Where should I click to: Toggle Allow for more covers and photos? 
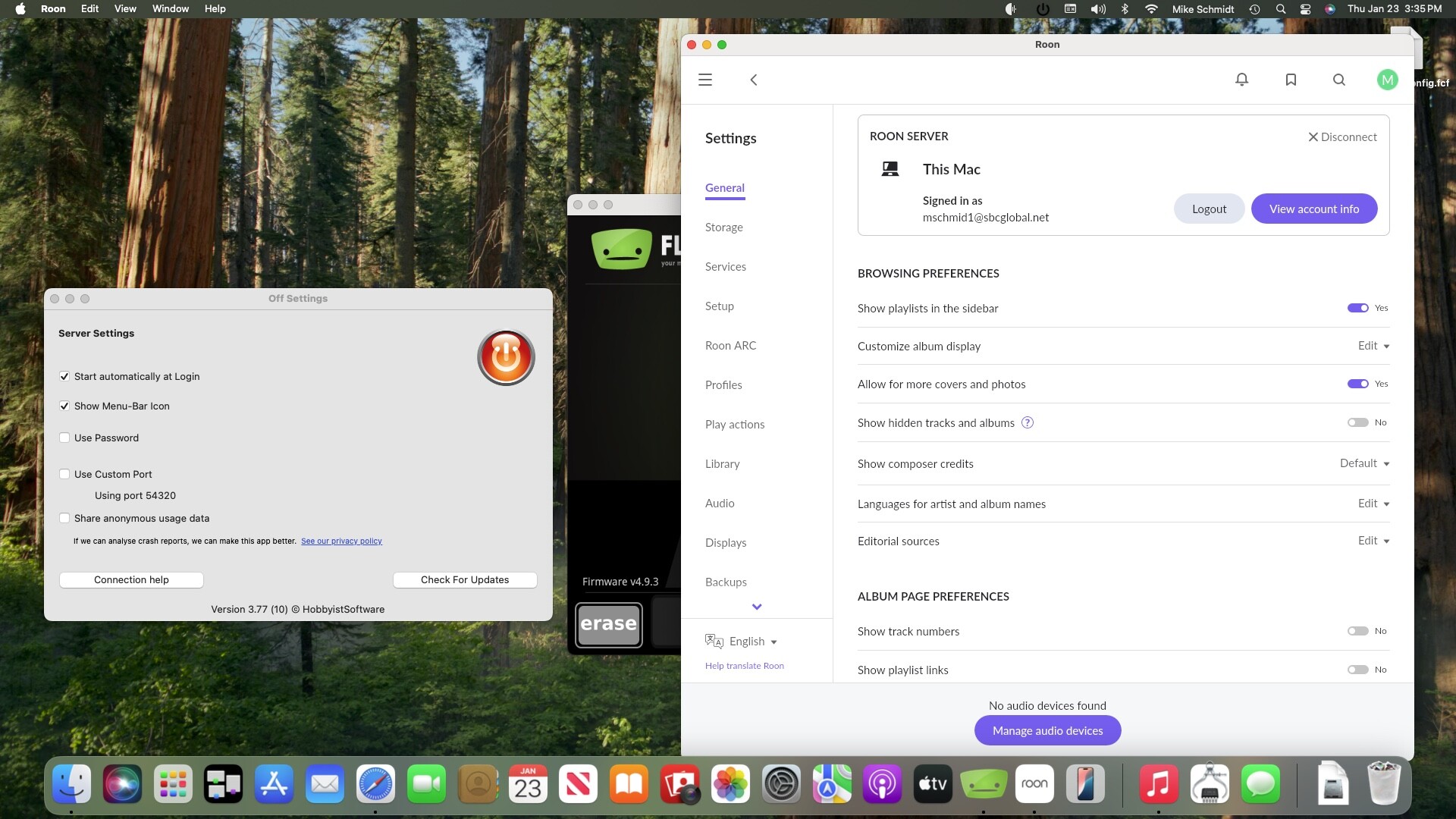tap(1357, 384)
